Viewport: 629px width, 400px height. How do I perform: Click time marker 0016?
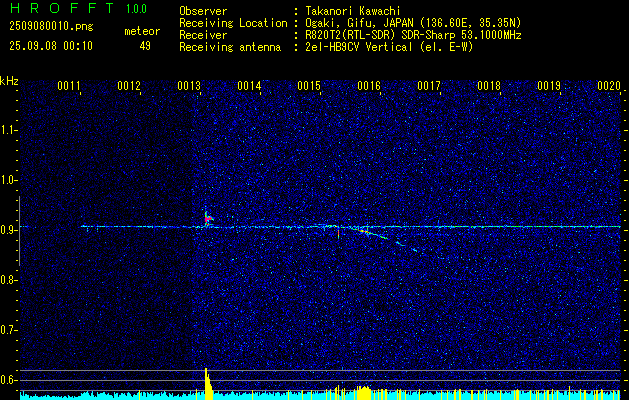click(x=369, y=86)
